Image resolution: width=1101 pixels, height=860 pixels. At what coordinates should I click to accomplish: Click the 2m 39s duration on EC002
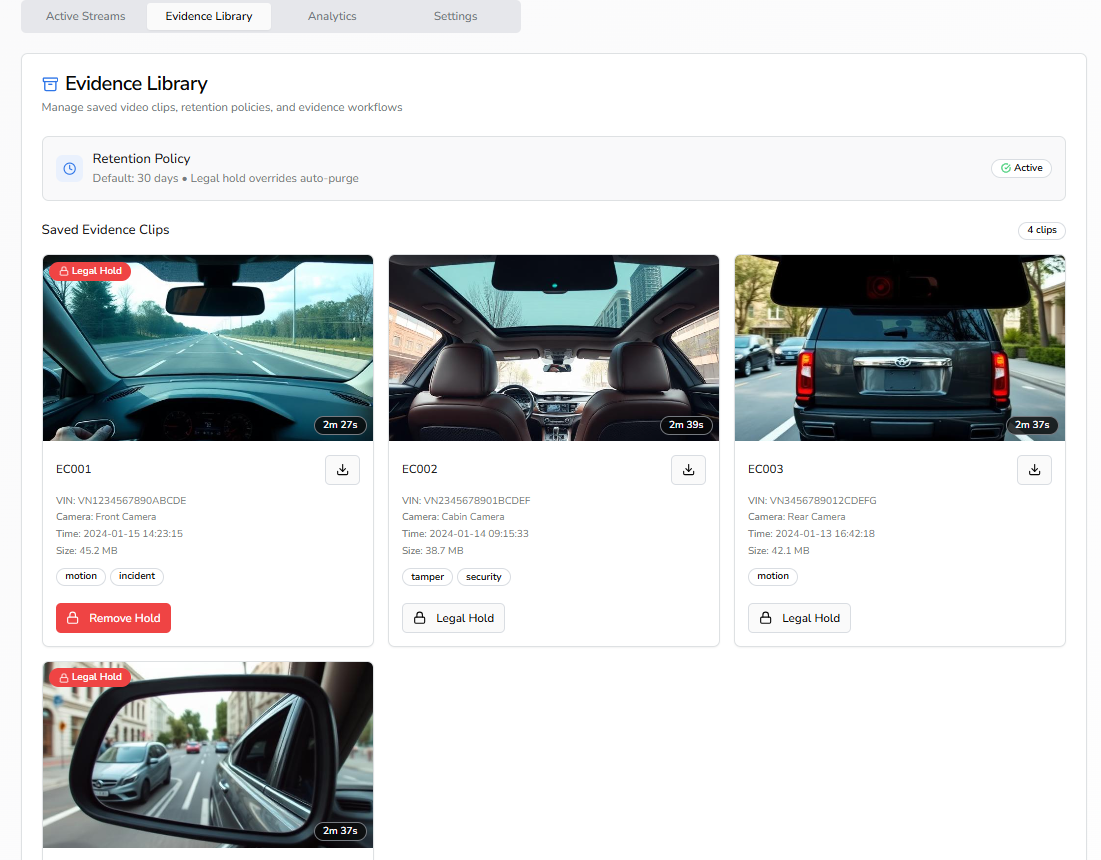(x=686, y=425)
